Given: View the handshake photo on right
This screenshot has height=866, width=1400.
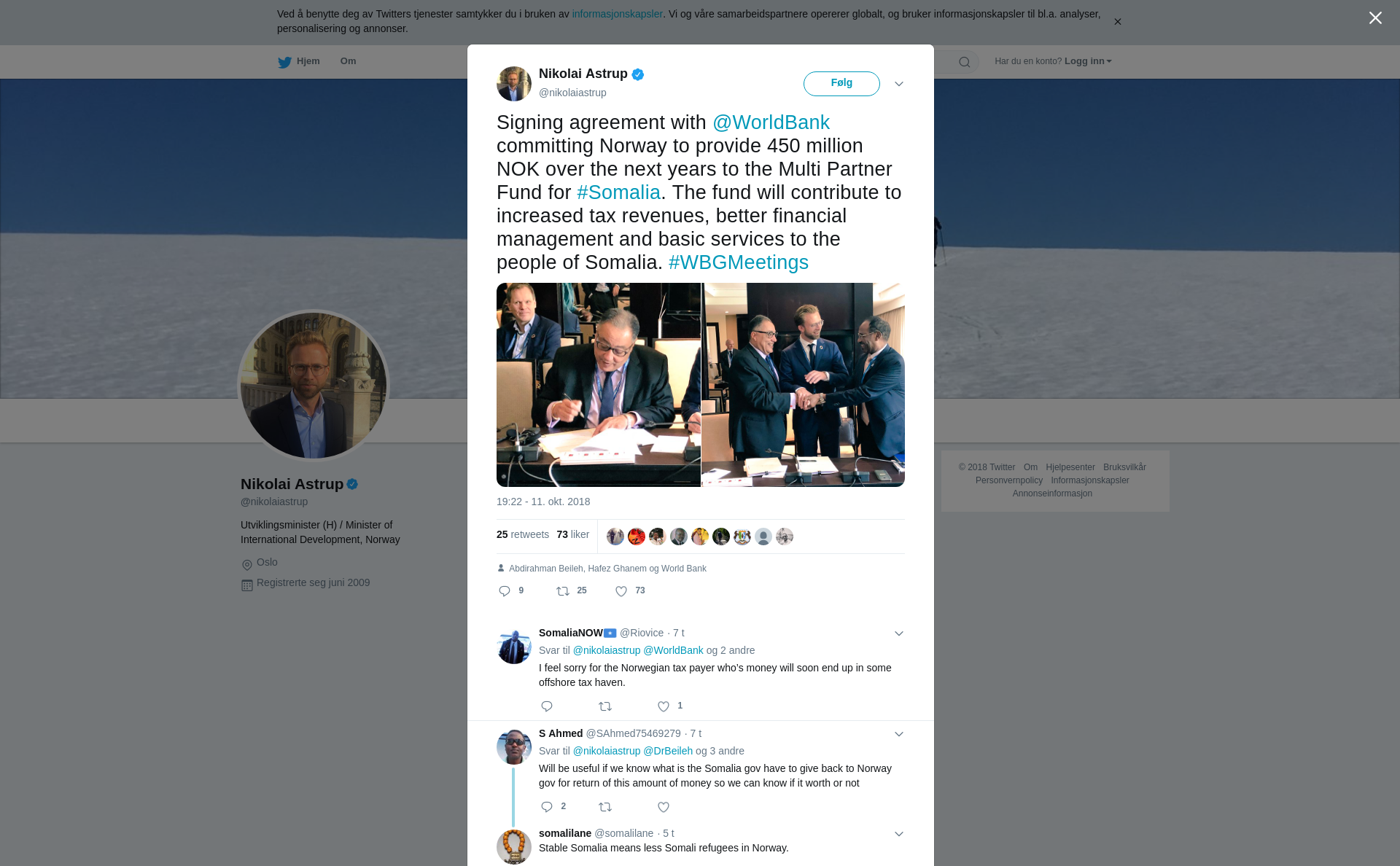Looking at the screenshot, I should pyautogui.click(x=804, y=385).
